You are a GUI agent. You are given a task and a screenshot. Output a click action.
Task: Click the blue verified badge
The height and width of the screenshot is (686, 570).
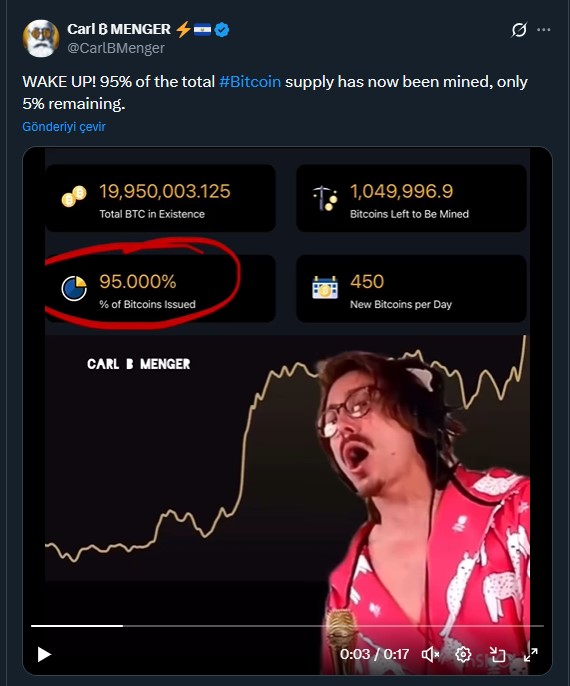(222, 30)
